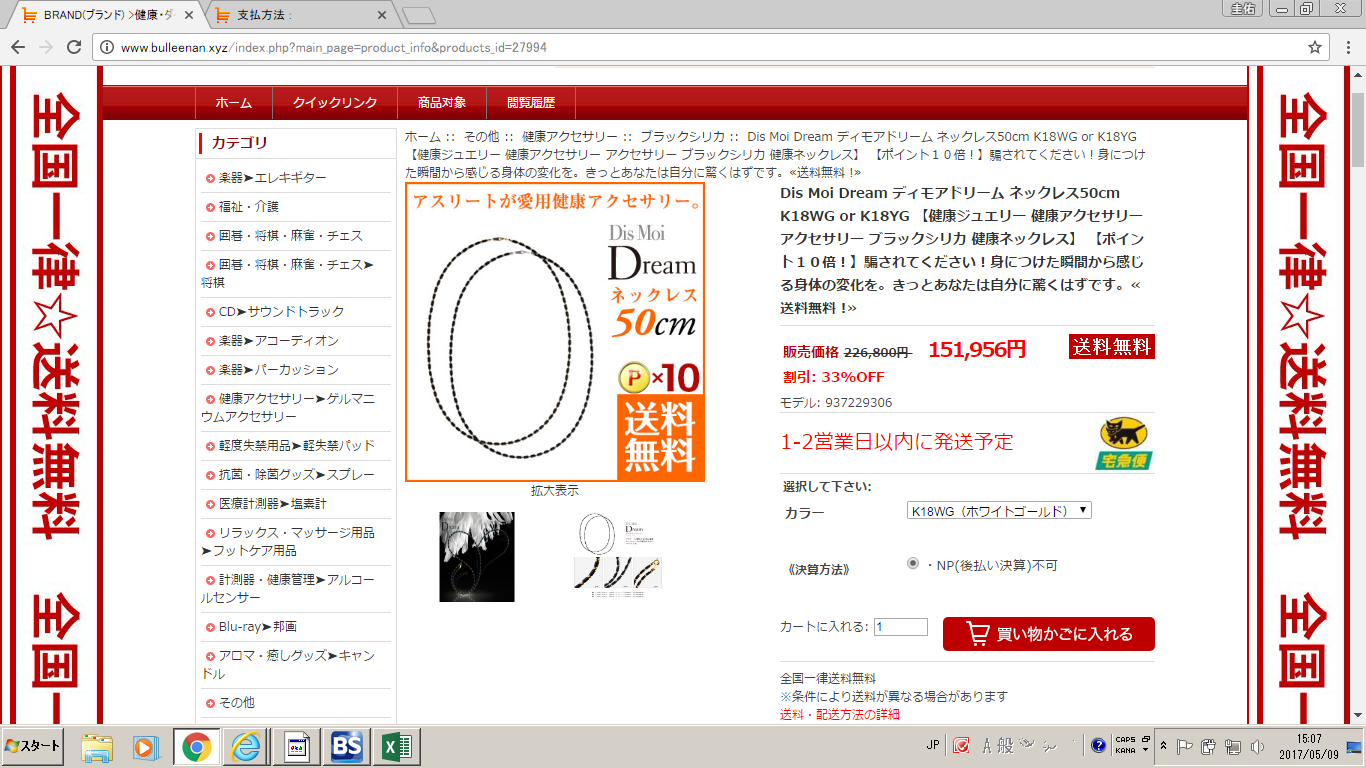The image size is (1366, 768).
Task: Select the NP(後払い決算)不可 radio button
Action: 913,564
